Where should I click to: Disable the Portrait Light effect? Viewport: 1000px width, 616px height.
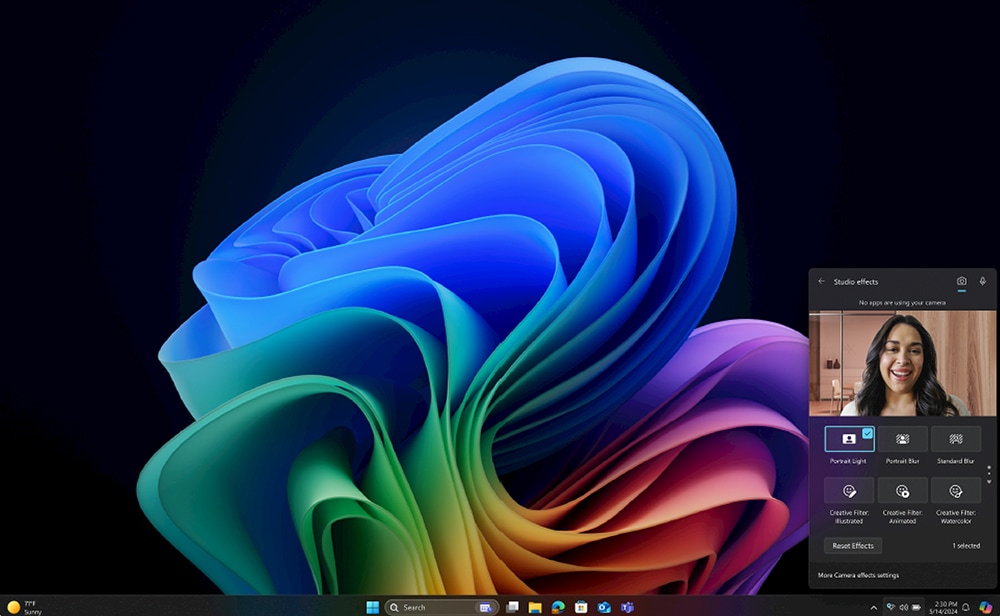pyautogui.click(x=849, y=439)
